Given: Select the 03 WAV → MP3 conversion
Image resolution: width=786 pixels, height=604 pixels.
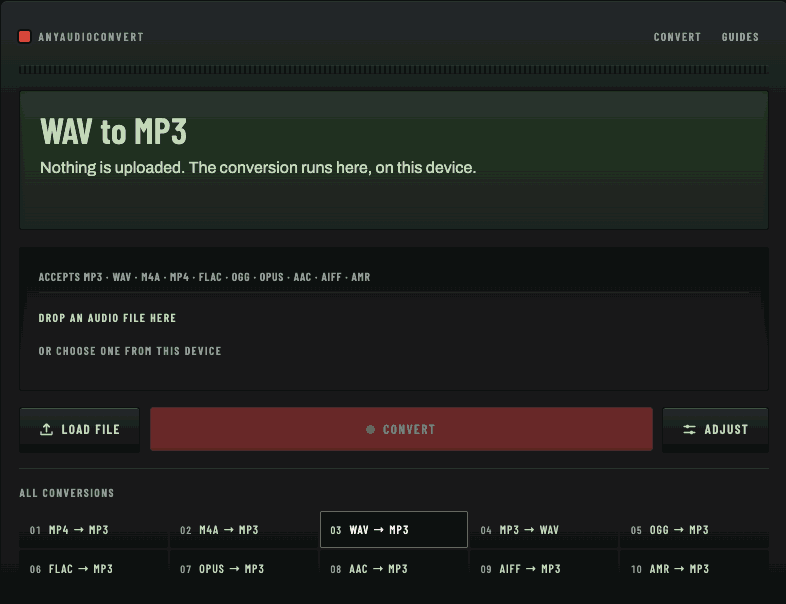Looking at the screenshot, I should [394, 530].
